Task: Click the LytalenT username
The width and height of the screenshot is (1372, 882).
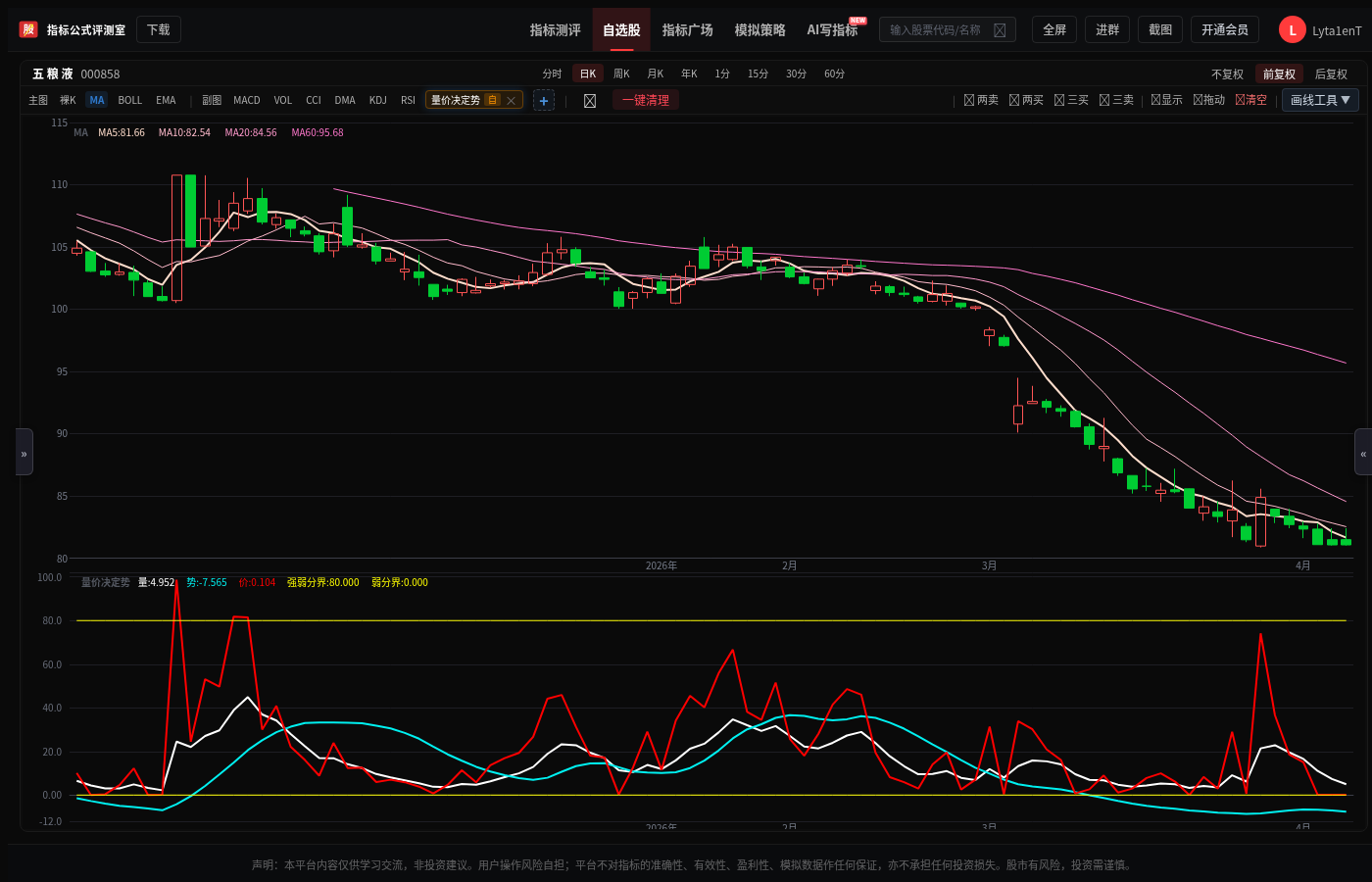Action: 1337,31
